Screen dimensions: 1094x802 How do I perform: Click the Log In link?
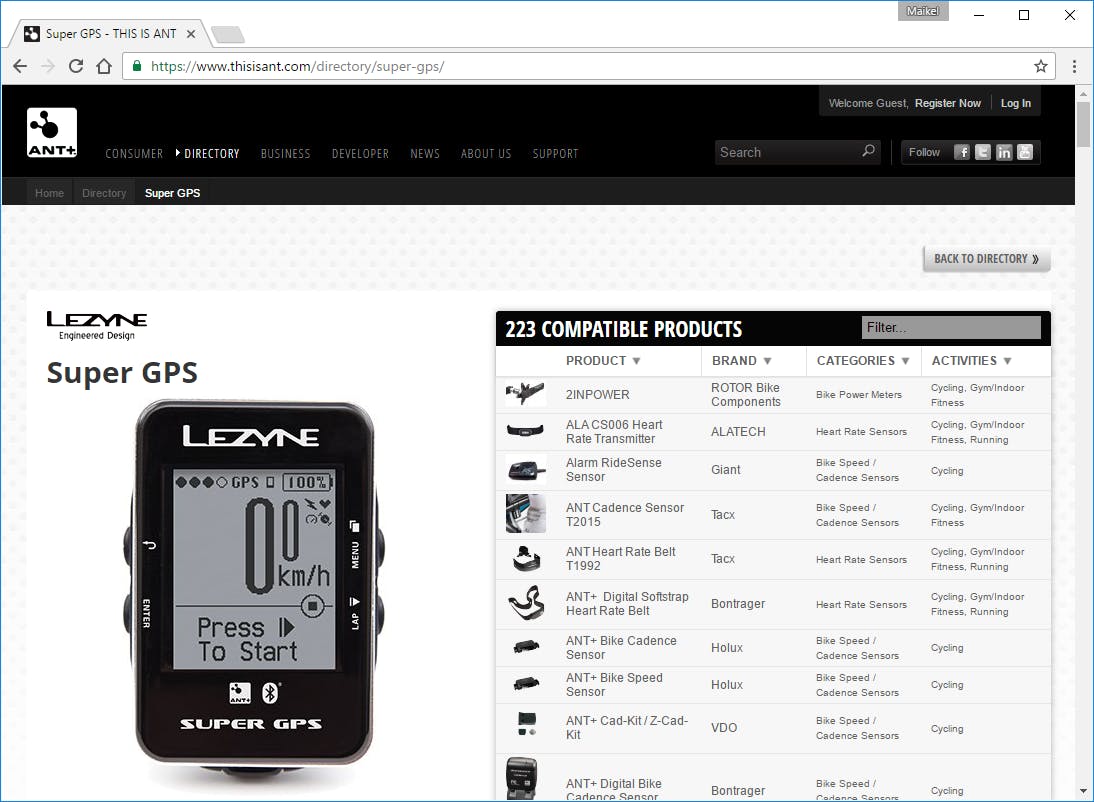(x=1015, y=103)
